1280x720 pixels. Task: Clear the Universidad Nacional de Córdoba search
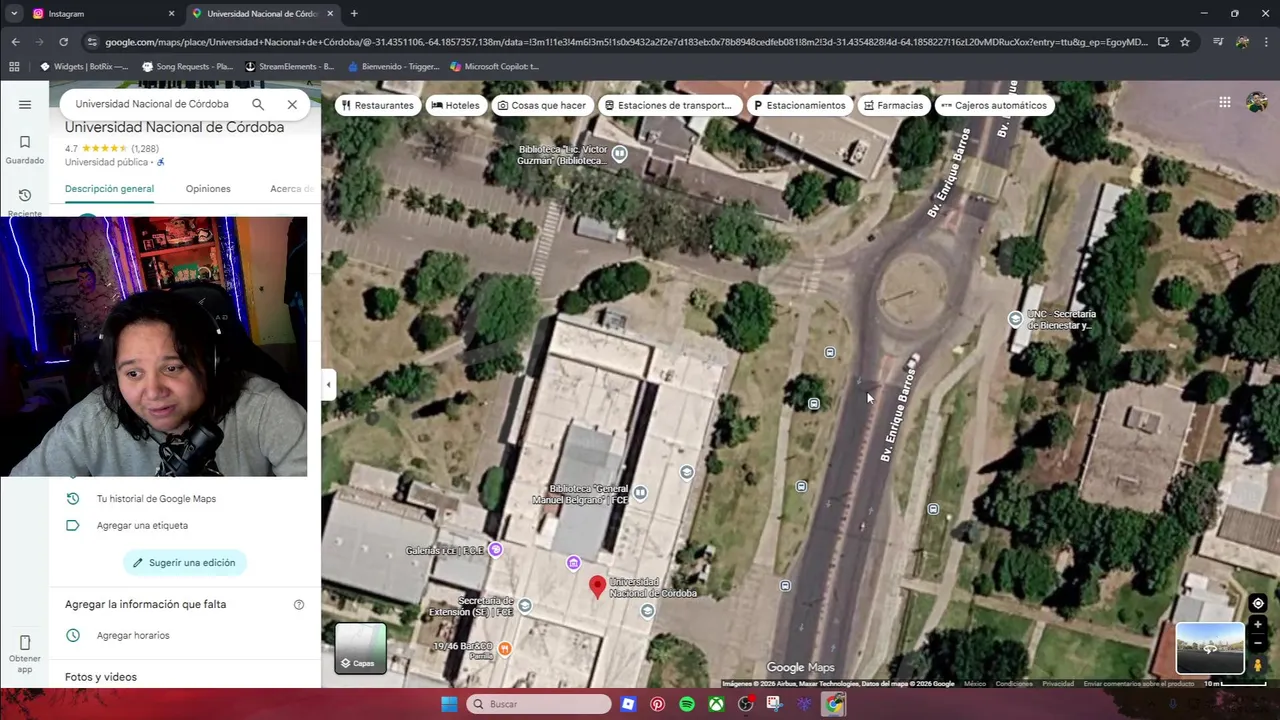point(292,104)
